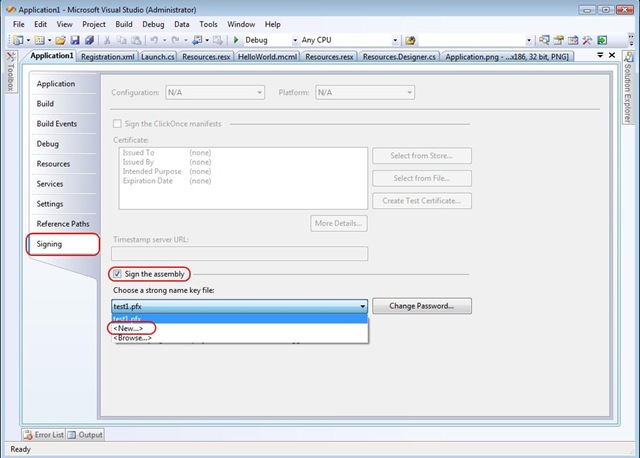
Task: Click the Start Page green arrow icon
Action: [602, 40]
